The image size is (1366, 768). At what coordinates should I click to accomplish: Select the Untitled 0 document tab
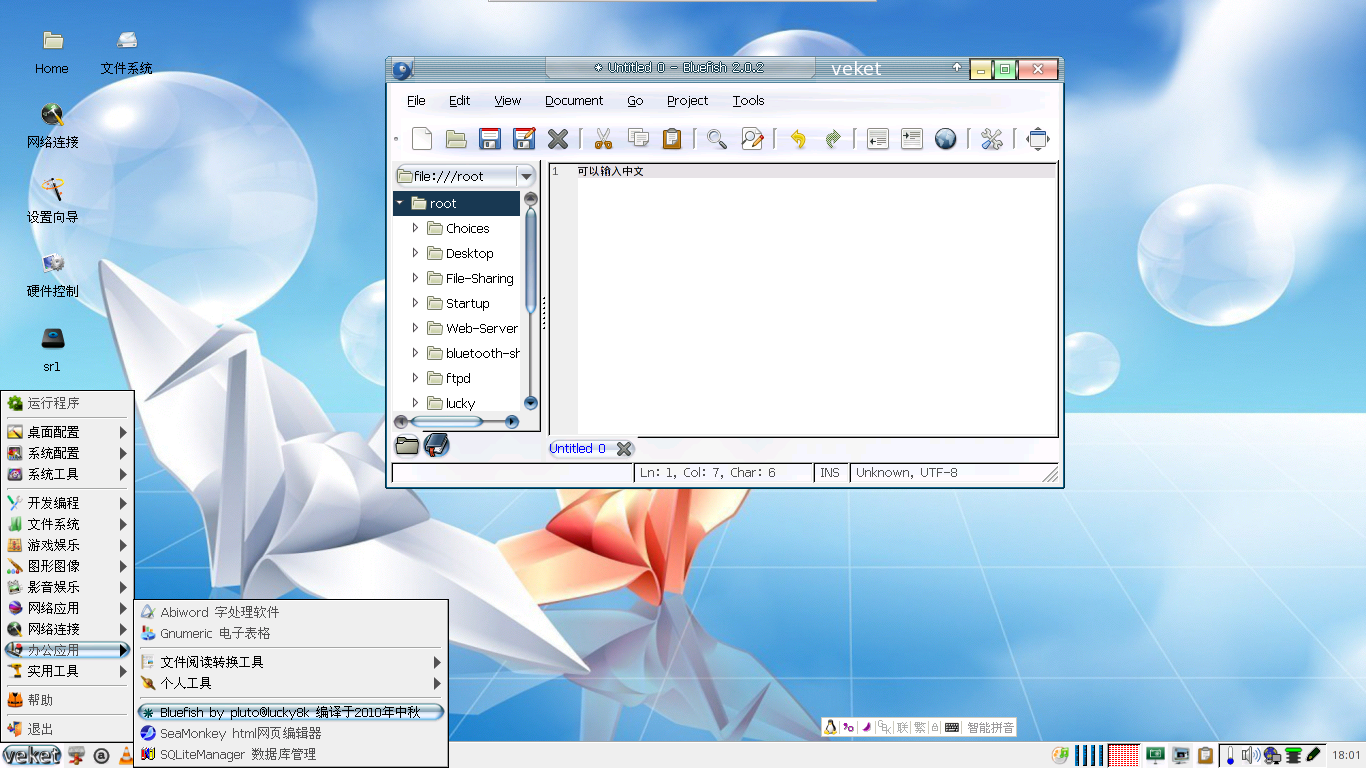point(577,449)
